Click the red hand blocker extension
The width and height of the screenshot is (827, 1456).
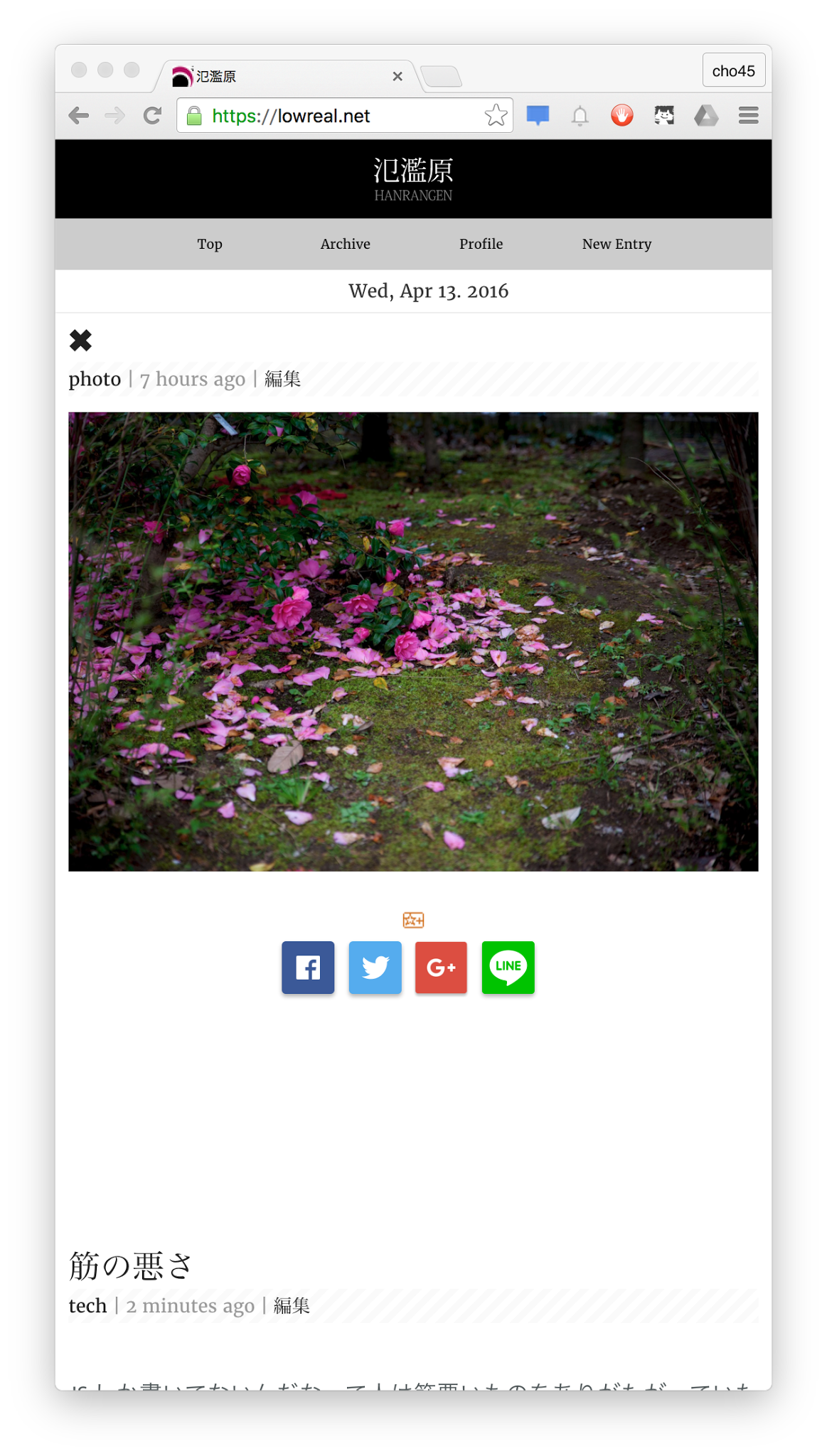622,115
